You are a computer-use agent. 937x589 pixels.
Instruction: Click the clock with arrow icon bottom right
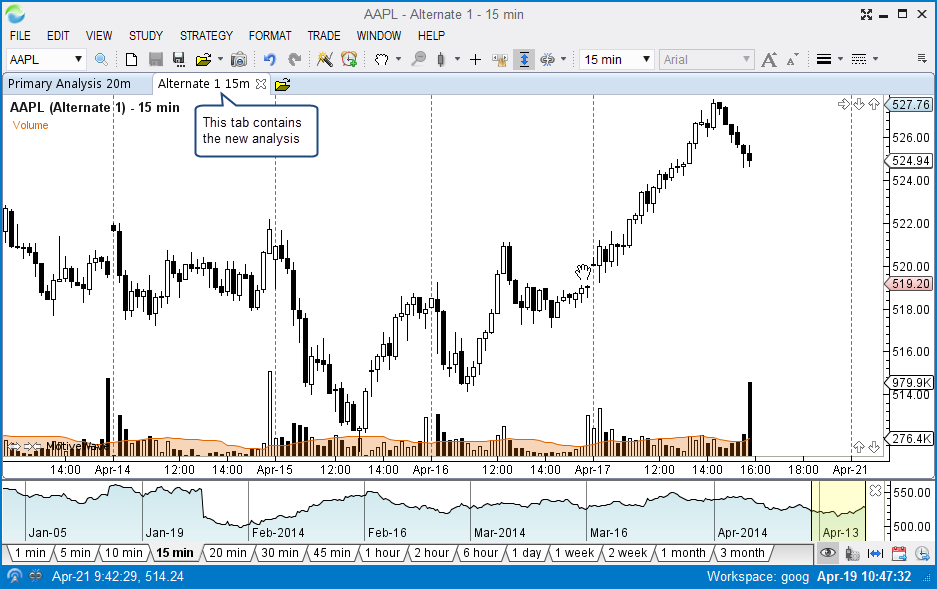point(923,553)
